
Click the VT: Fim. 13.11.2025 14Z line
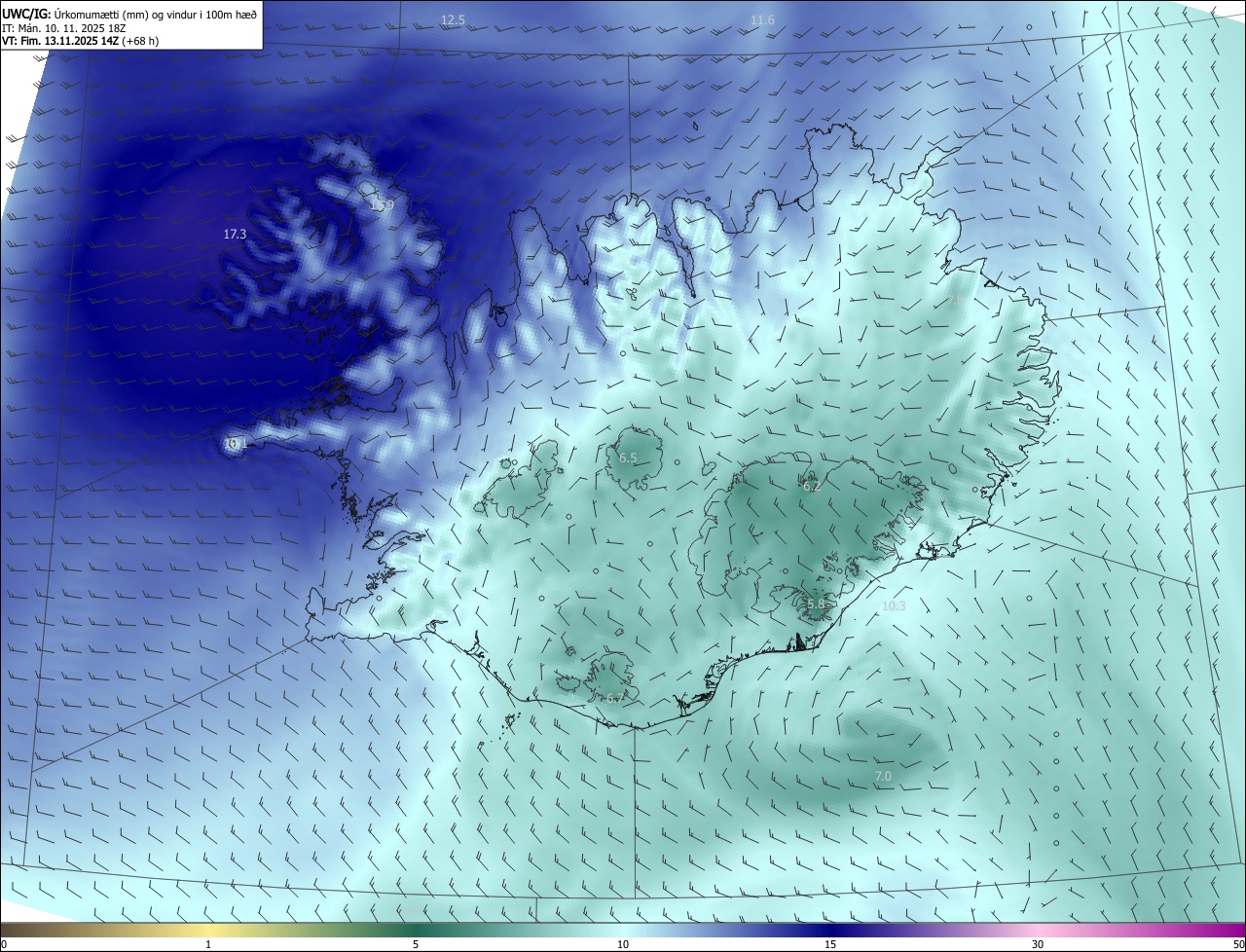click(81, 41)
